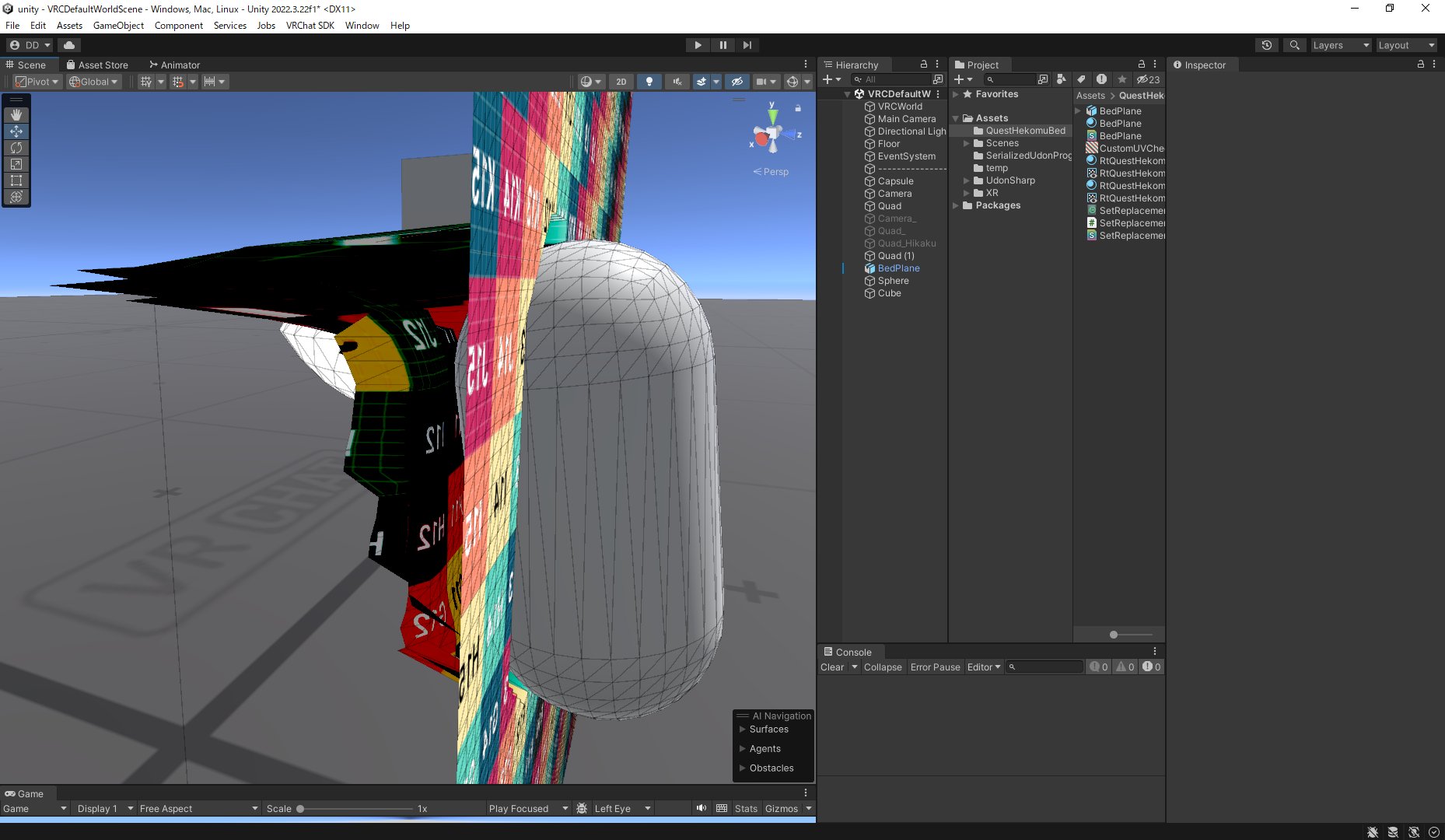Select the Capsule object
This screenshot has height=840, width=1445.
[895, 181]
